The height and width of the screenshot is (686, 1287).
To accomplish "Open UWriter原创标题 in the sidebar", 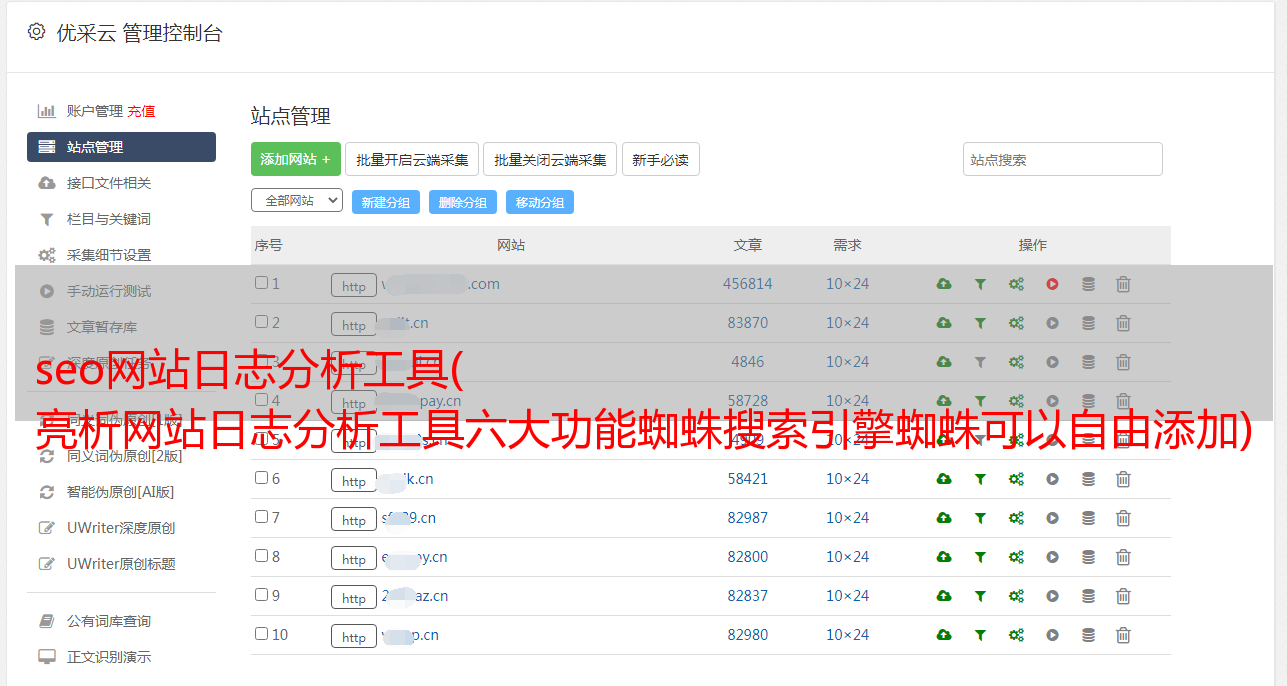I will [121, 564].
